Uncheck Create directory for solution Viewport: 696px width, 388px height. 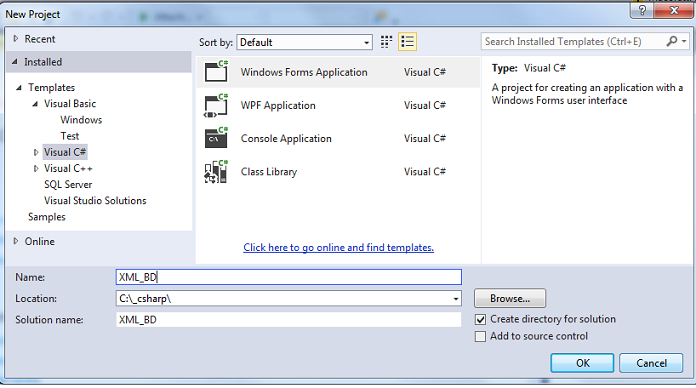tap(480, 319)
